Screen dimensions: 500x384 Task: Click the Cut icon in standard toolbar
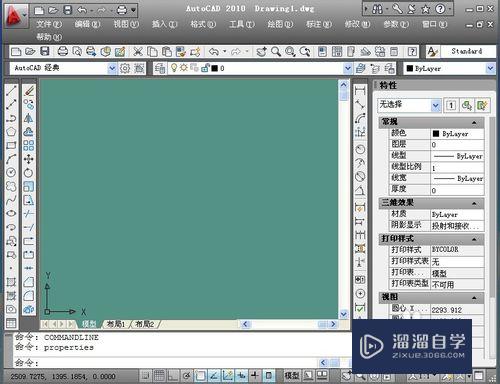coord(138,52)
